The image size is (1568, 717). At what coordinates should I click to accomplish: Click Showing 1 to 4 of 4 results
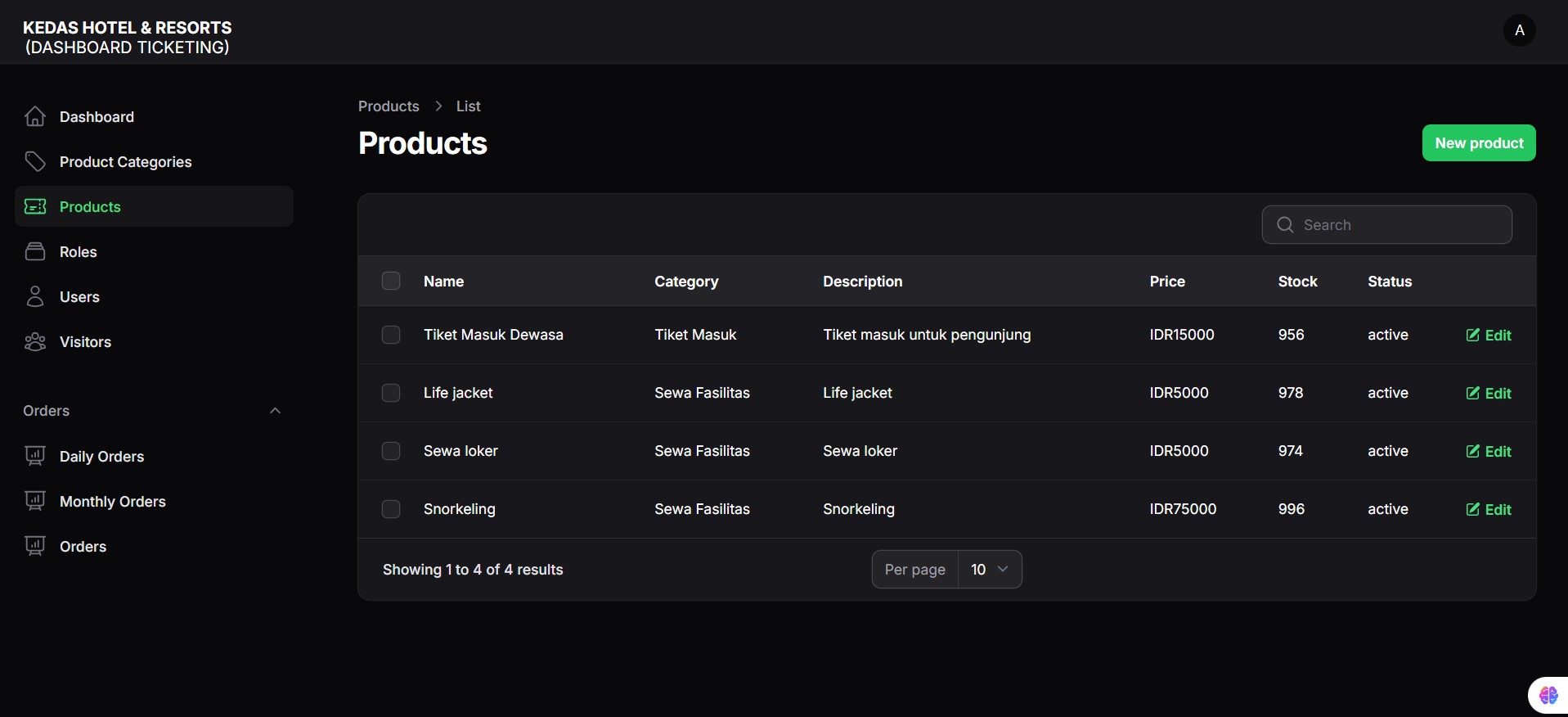[473, 570]
